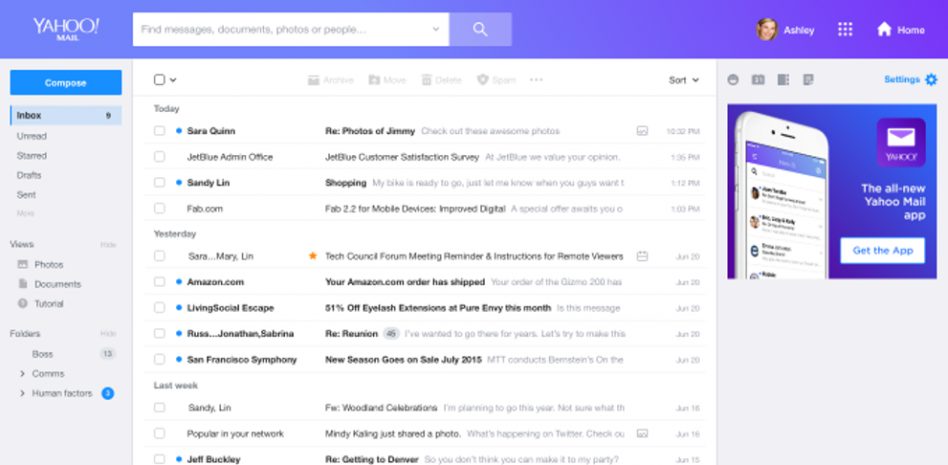Show More mailbox folders
This screenshot has height=465, width=948.
(x=25, y=213)
